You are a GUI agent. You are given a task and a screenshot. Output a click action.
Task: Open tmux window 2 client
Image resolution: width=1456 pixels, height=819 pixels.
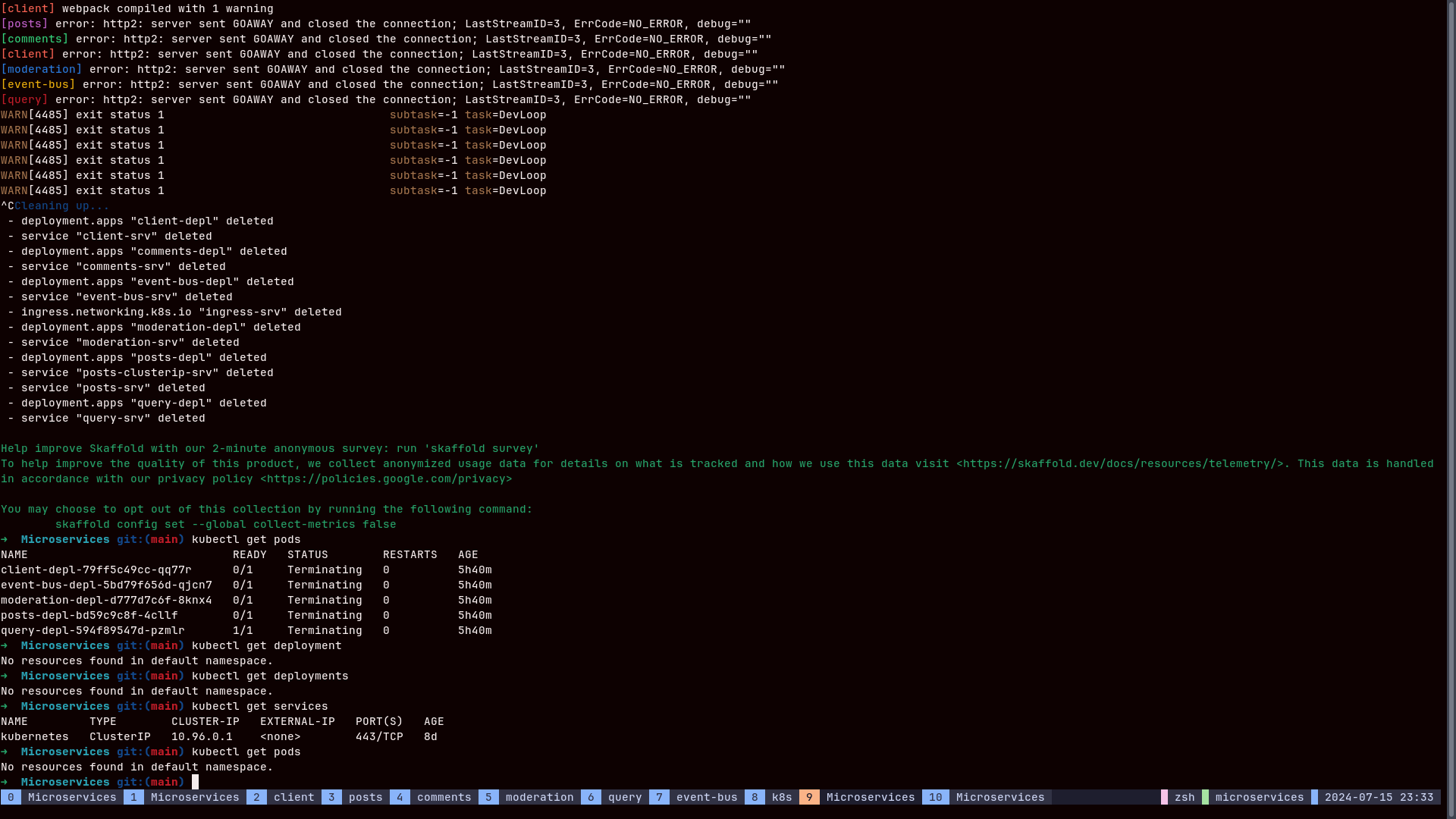pyautogui.click(x=284, y=797)
